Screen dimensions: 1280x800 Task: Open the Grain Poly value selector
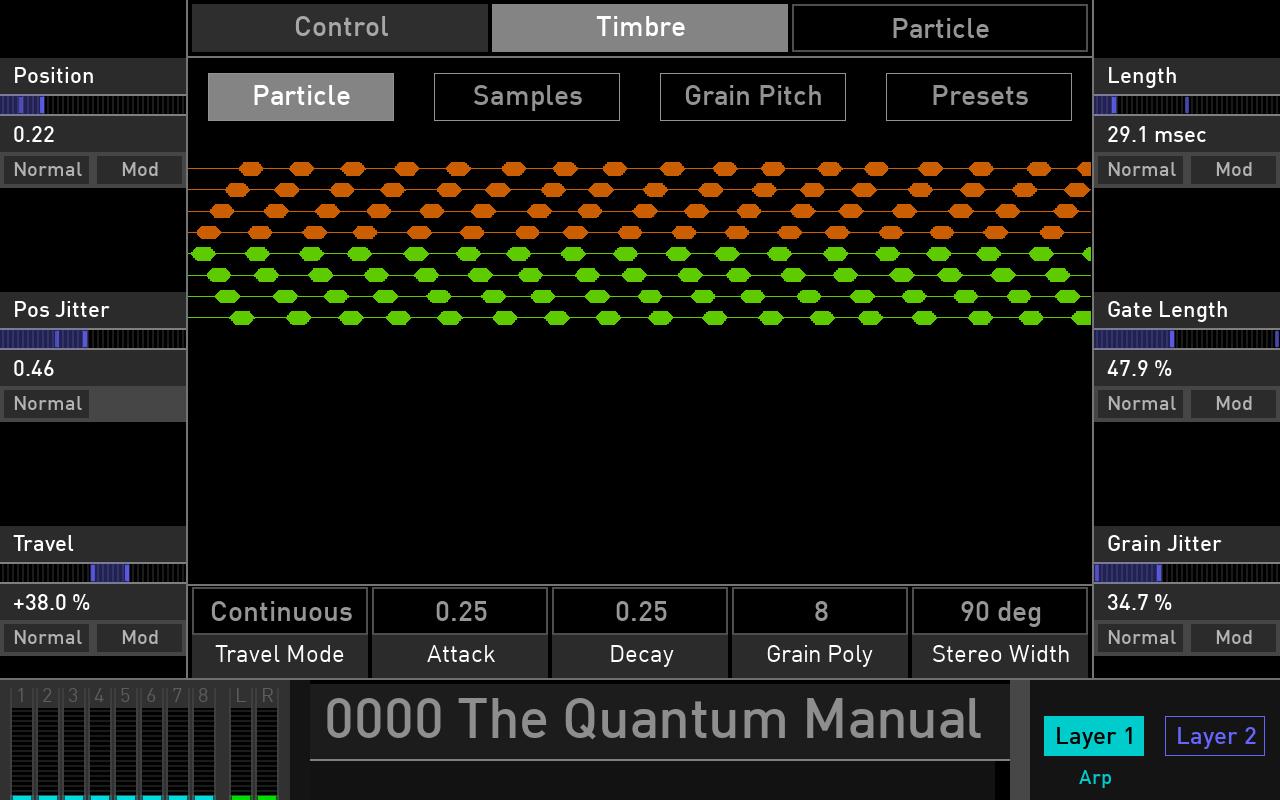click(x=820, y=611)
